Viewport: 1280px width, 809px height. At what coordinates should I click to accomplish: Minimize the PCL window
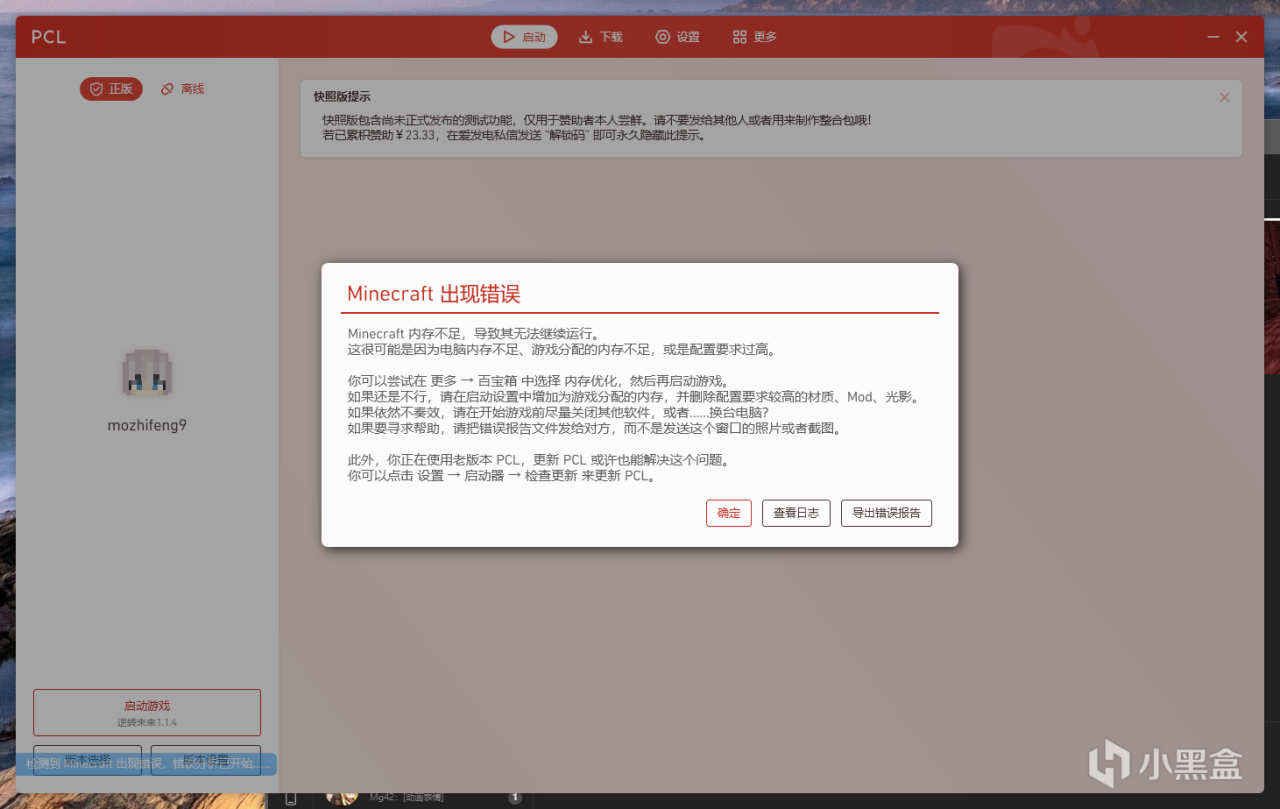(1213, 37)
